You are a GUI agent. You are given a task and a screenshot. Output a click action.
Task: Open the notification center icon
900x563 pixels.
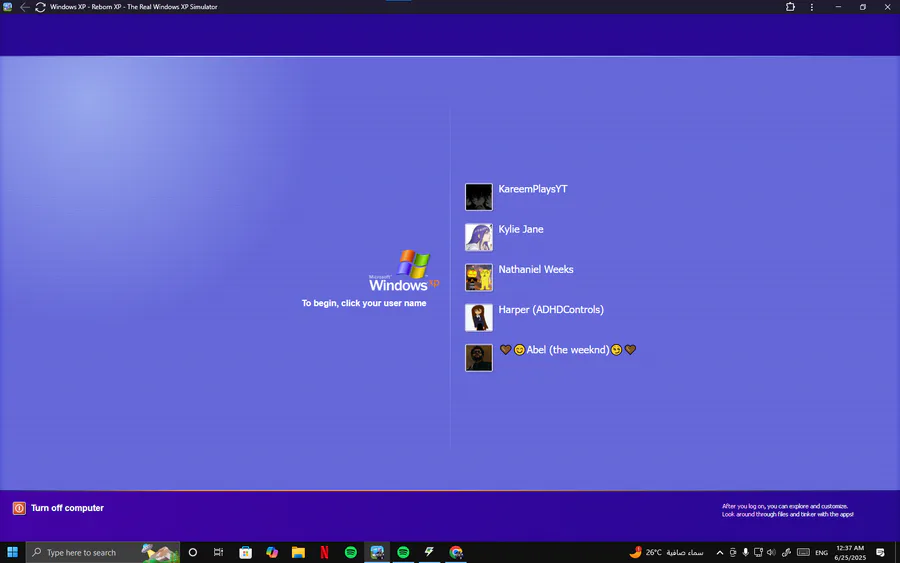point(880,552)
